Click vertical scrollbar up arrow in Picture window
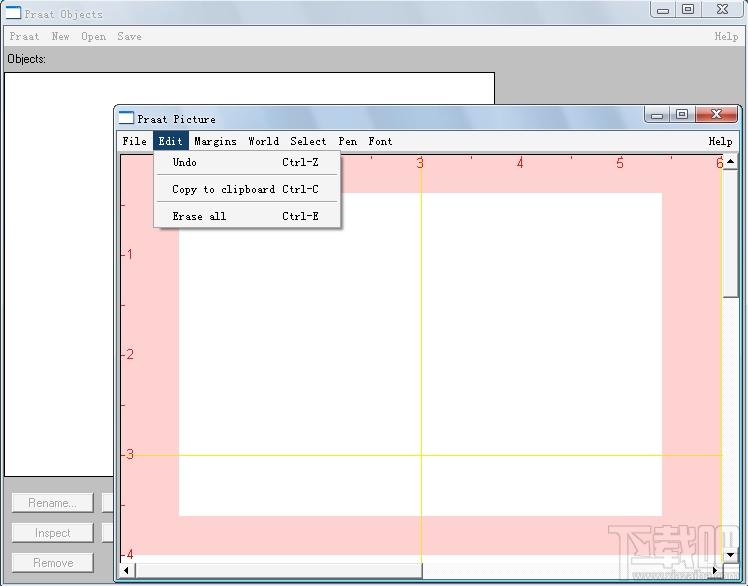The image size is (748, 586). pos(730,162)
